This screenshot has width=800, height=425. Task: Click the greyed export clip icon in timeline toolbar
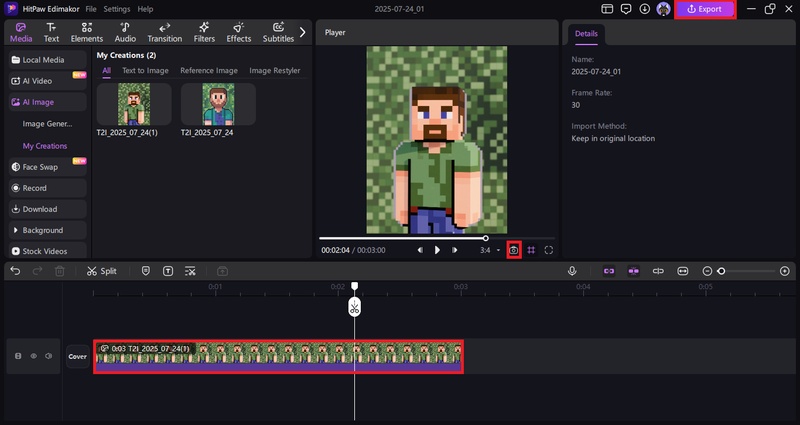tap(222, 271)
